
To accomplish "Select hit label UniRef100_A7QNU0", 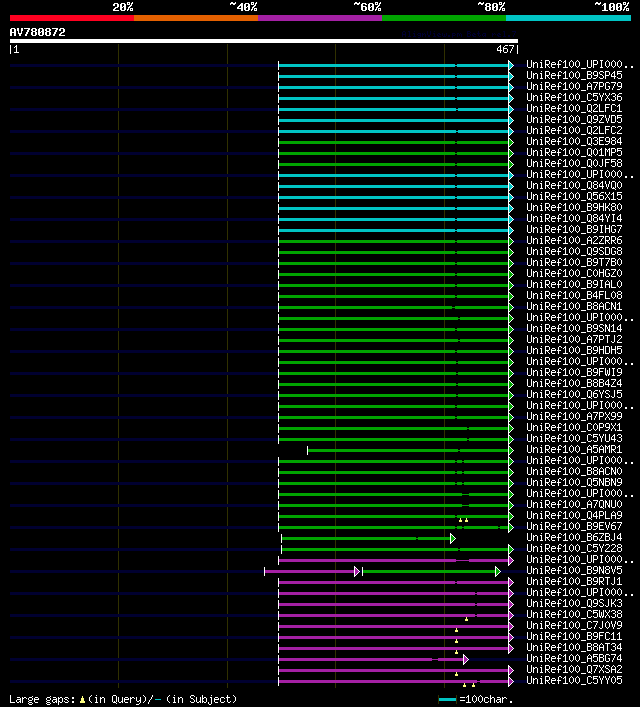I will point(574,504).
